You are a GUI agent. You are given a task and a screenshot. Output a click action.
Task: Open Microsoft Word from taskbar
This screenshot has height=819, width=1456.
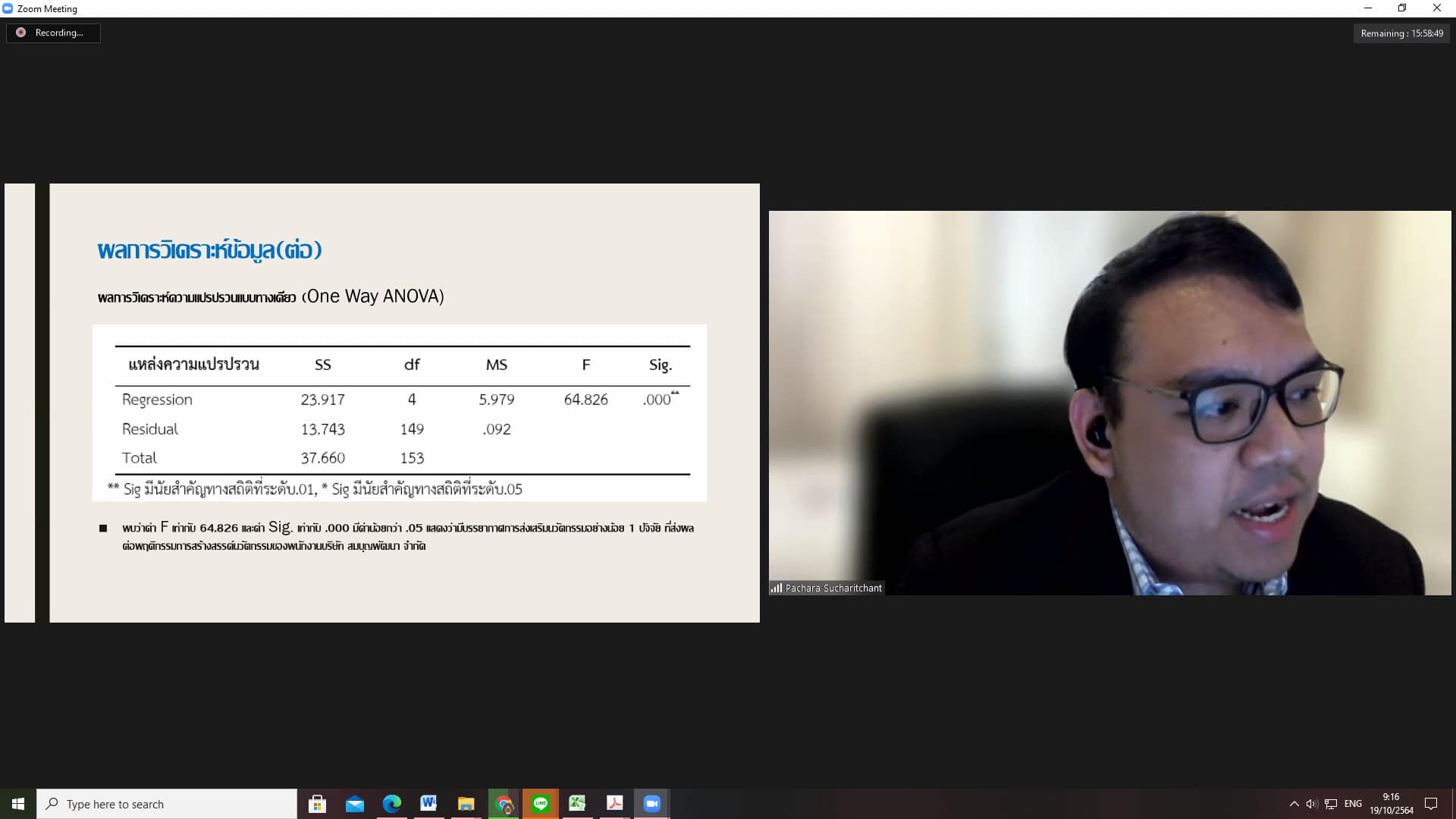[428, 804]
